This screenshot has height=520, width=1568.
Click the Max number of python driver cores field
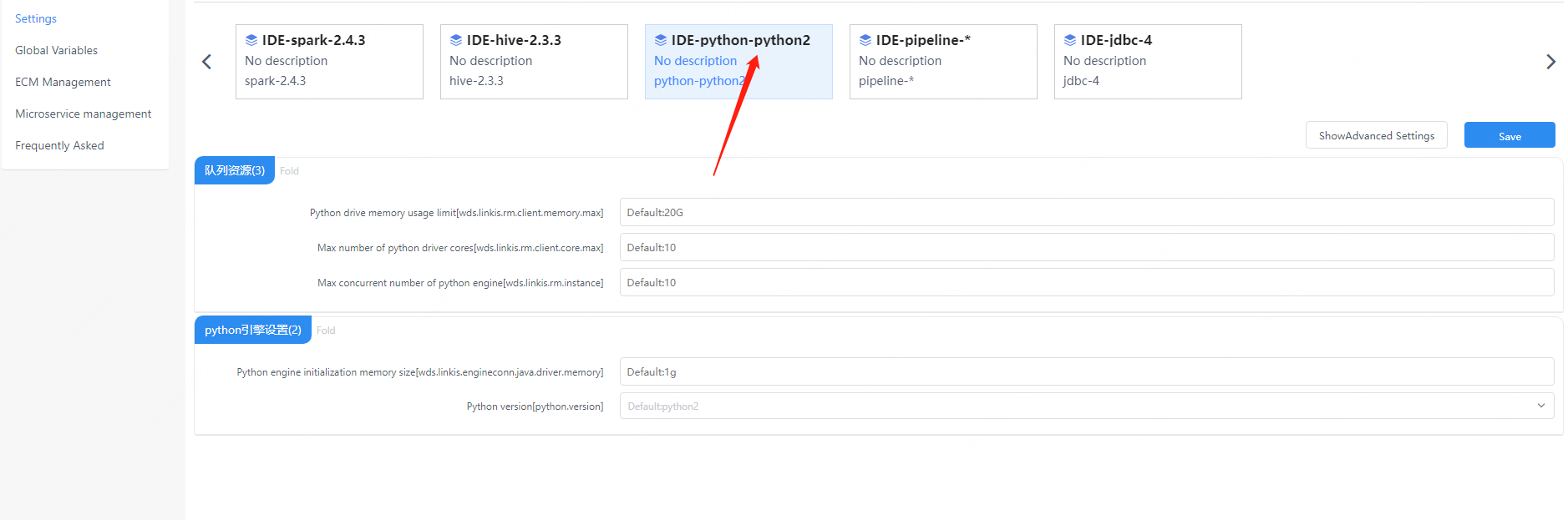[x=1086, y=248]
